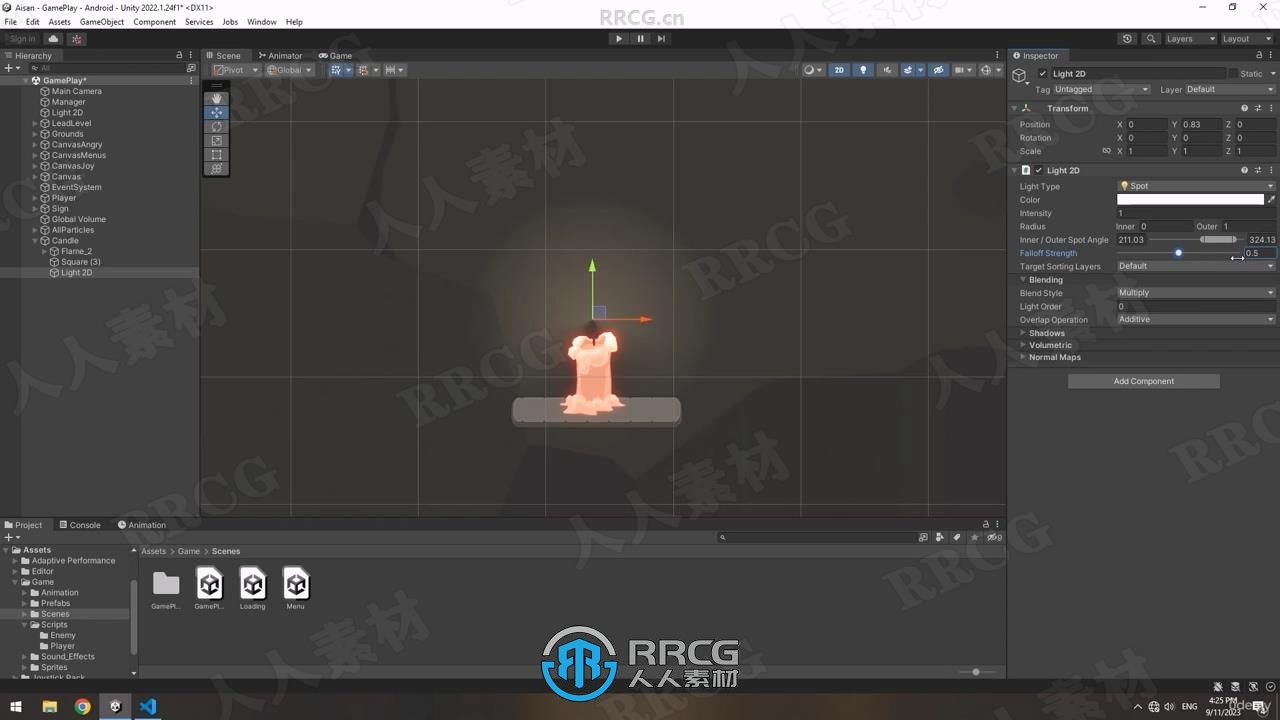Click the Step frame button
This screenshot has width=1280, height=720.
661,39
